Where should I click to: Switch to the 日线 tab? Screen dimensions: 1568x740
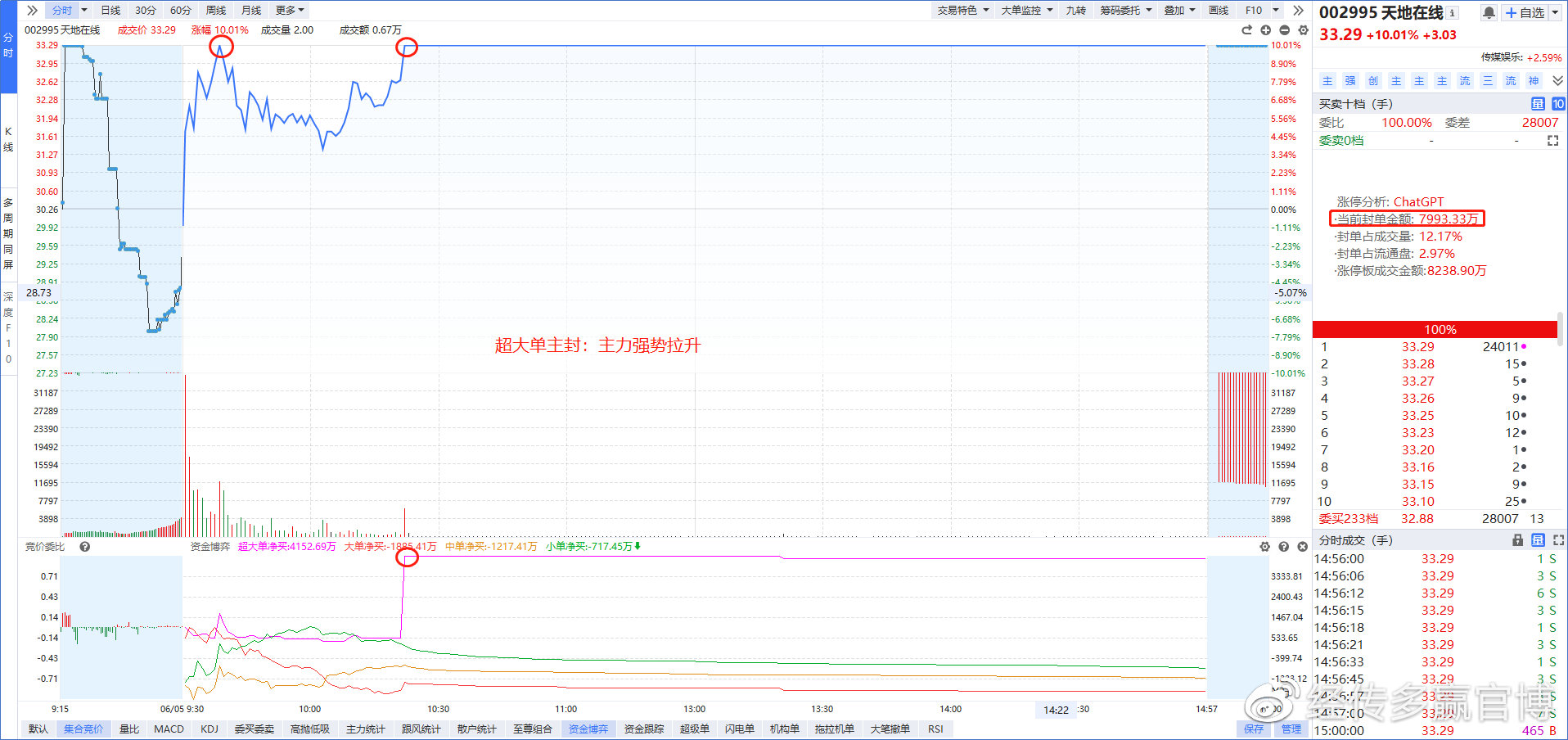[110, 10]
